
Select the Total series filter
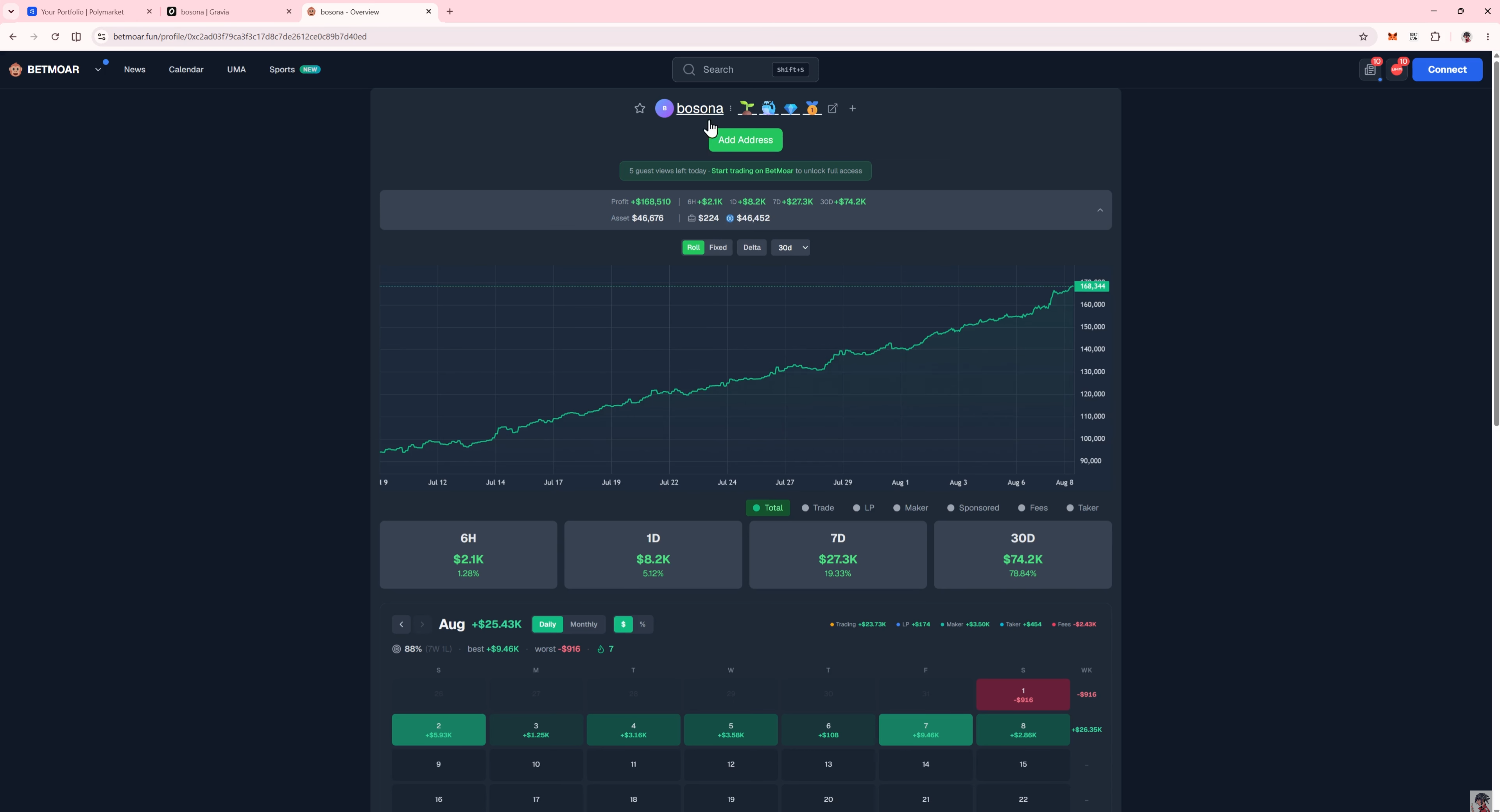point(767,508)
